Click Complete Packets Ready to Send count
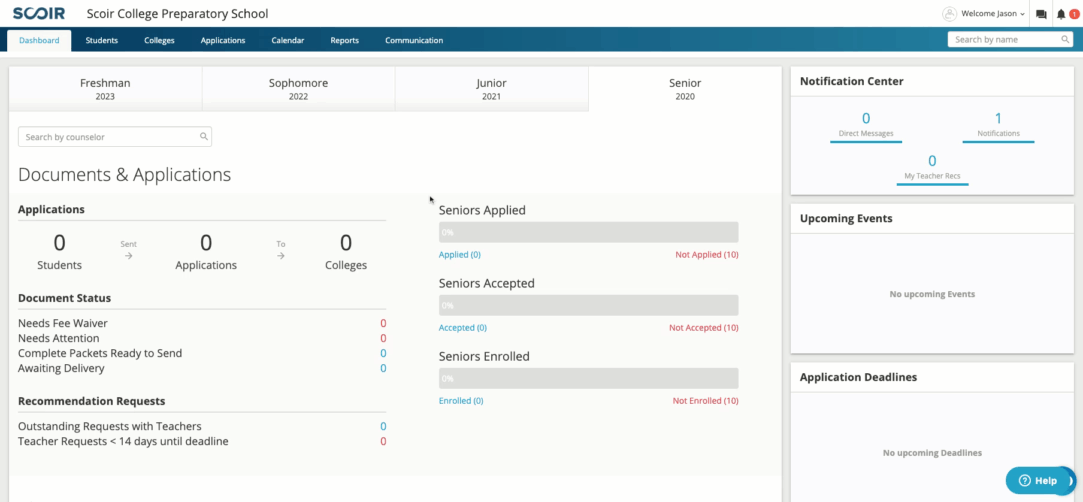The image size is (1083, 502). pos(383,354)
